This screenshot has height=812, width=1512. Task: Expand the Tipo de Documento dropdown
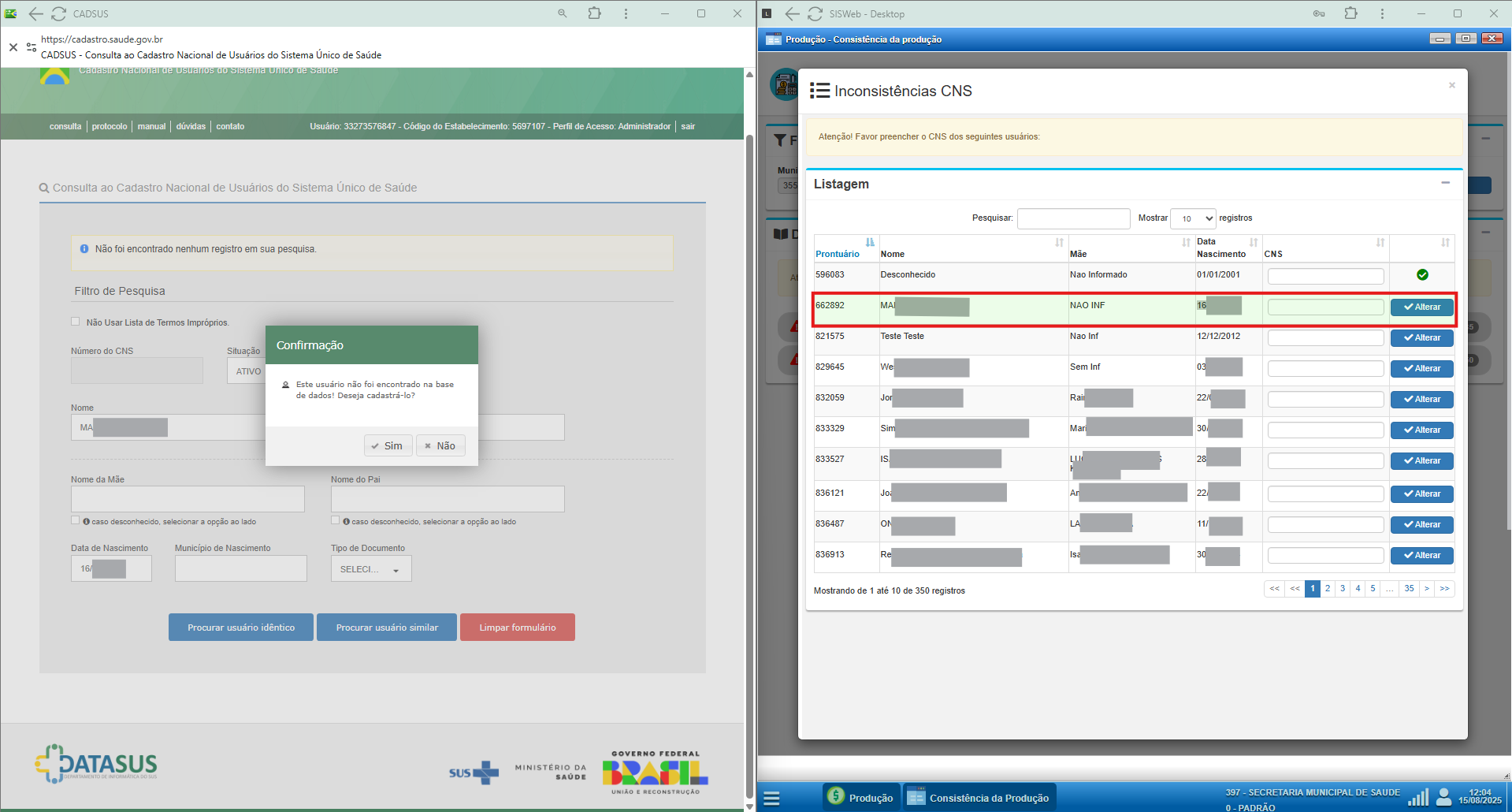pos(370,569)
